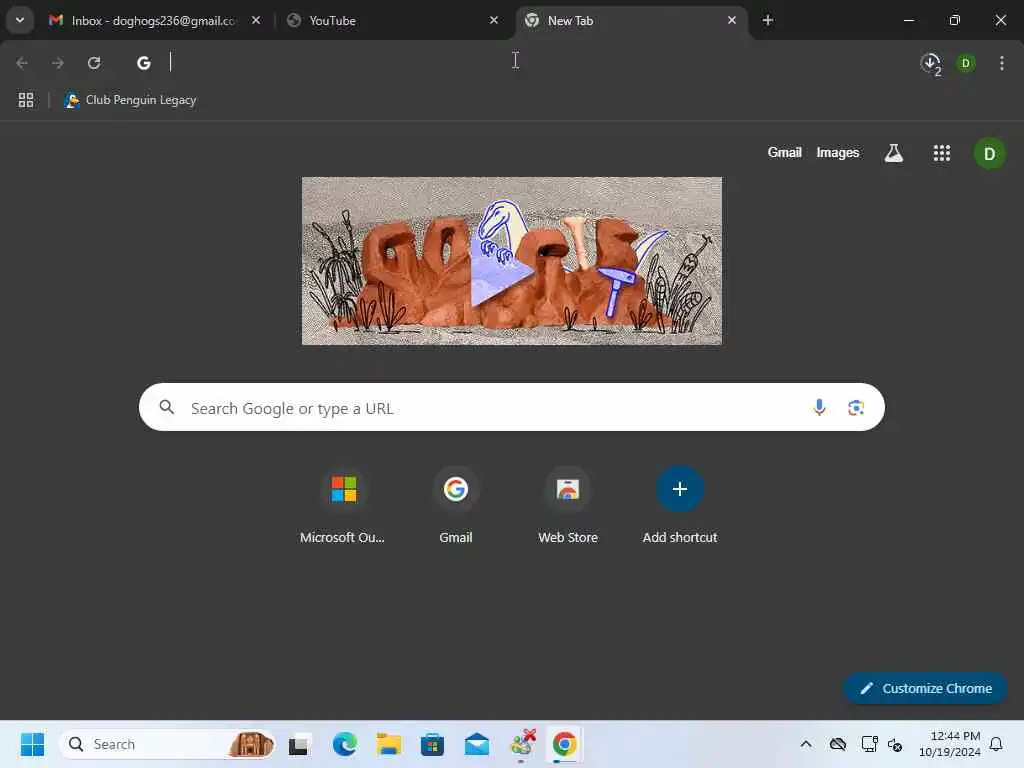The image size is (1024, 768).
Task: Open the Club Penguin Legacy bookmark
Action: [x=130, y=100]
